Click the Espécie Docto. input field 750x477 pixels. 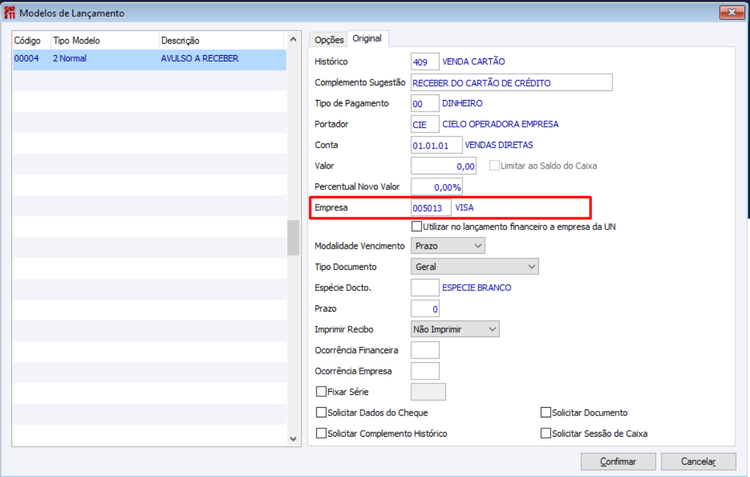425,288
